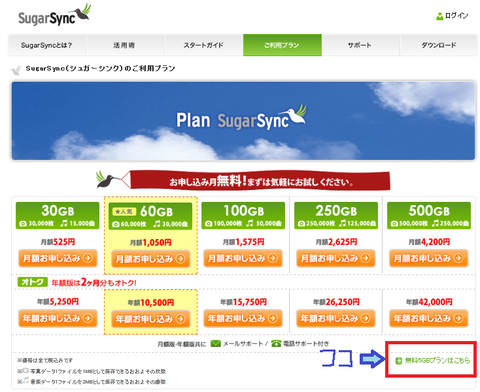Click the Plan SugarSync sky banner
The image size is (480, 392).
click(x=243, y=121)
